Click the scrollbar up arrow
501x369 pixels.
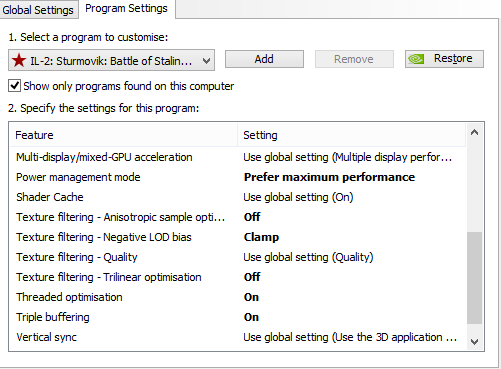(x=474, y=133)
